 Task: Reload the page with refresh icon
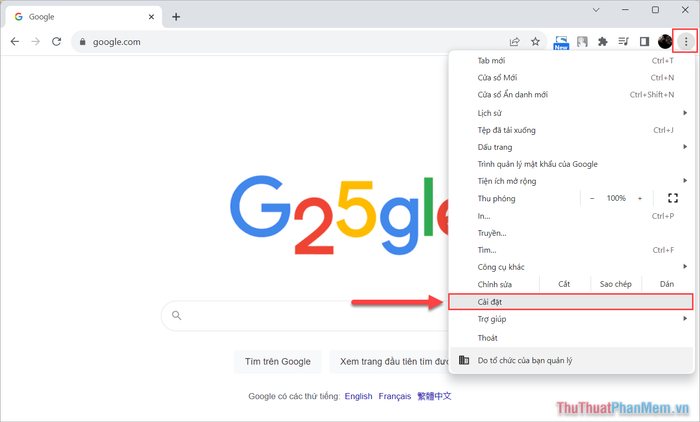tap(56, 42)
